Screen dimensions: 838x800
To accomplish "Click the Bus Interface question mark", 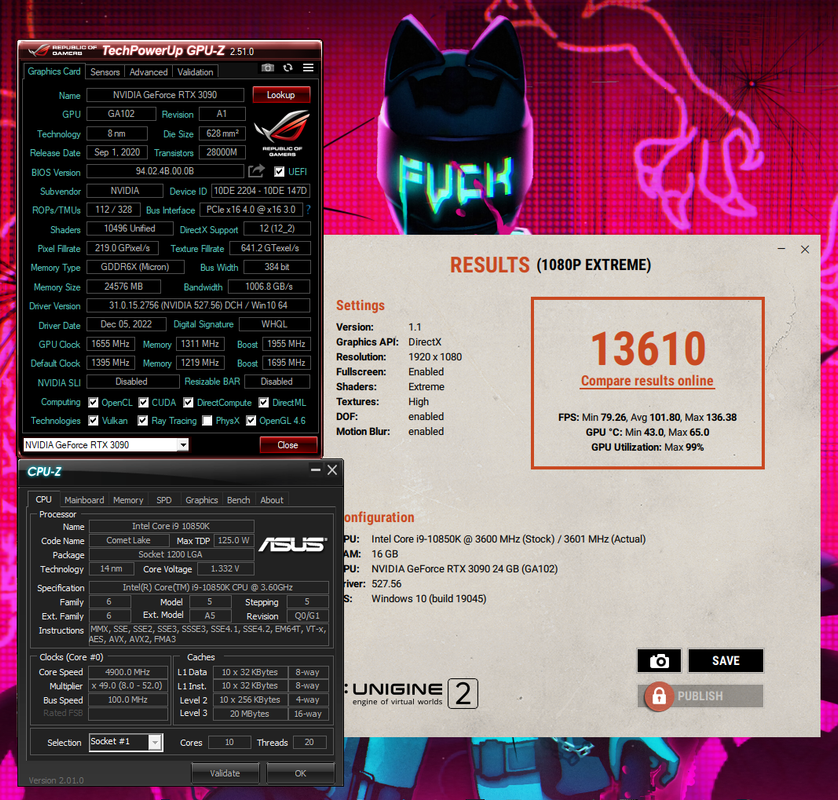I will pyautogui.click(x=308, y=210).
